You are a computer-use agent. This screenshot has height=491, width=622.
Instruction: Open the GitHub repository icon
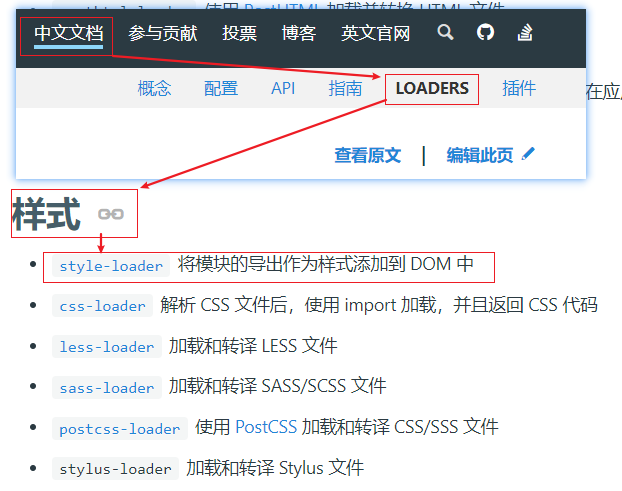(x=485, y=33)
